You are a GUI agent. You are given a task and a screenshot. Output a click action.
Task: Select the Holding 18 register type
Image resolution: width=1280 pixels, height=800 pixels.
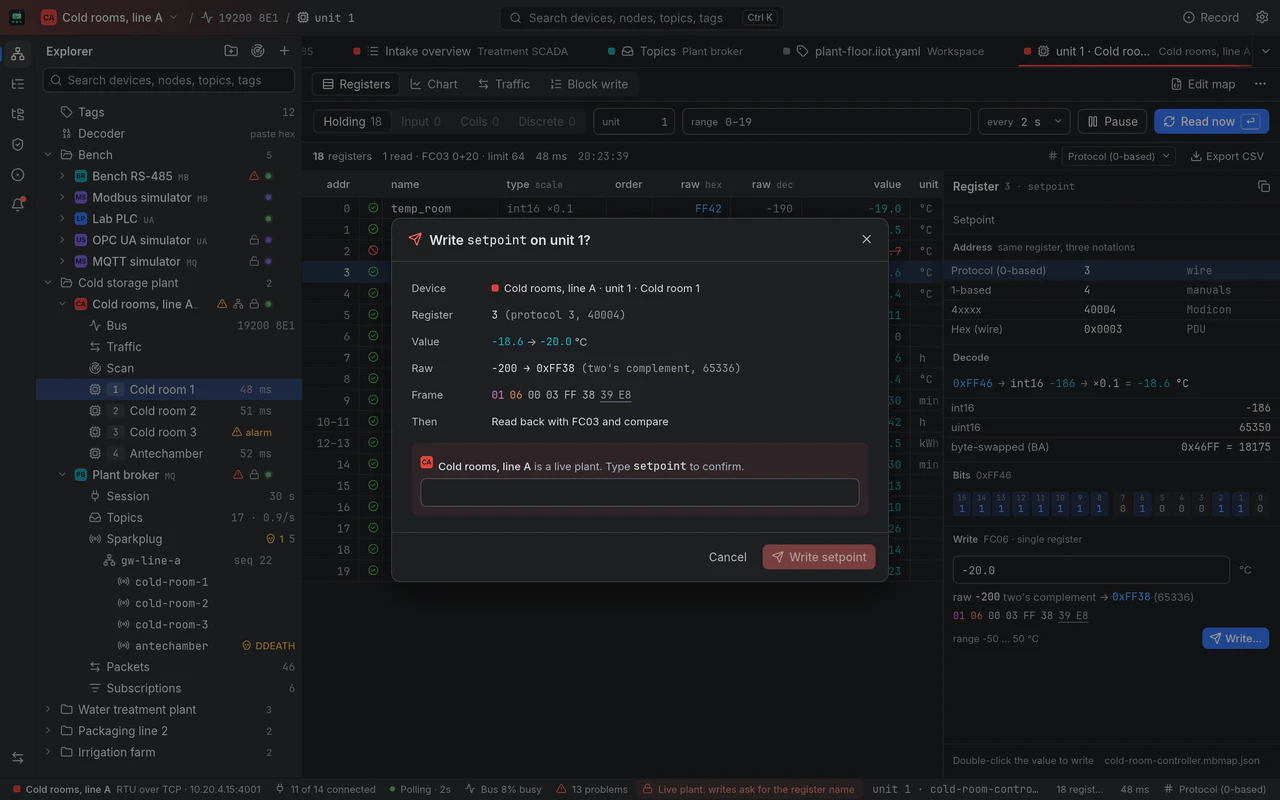coord(352,121)
